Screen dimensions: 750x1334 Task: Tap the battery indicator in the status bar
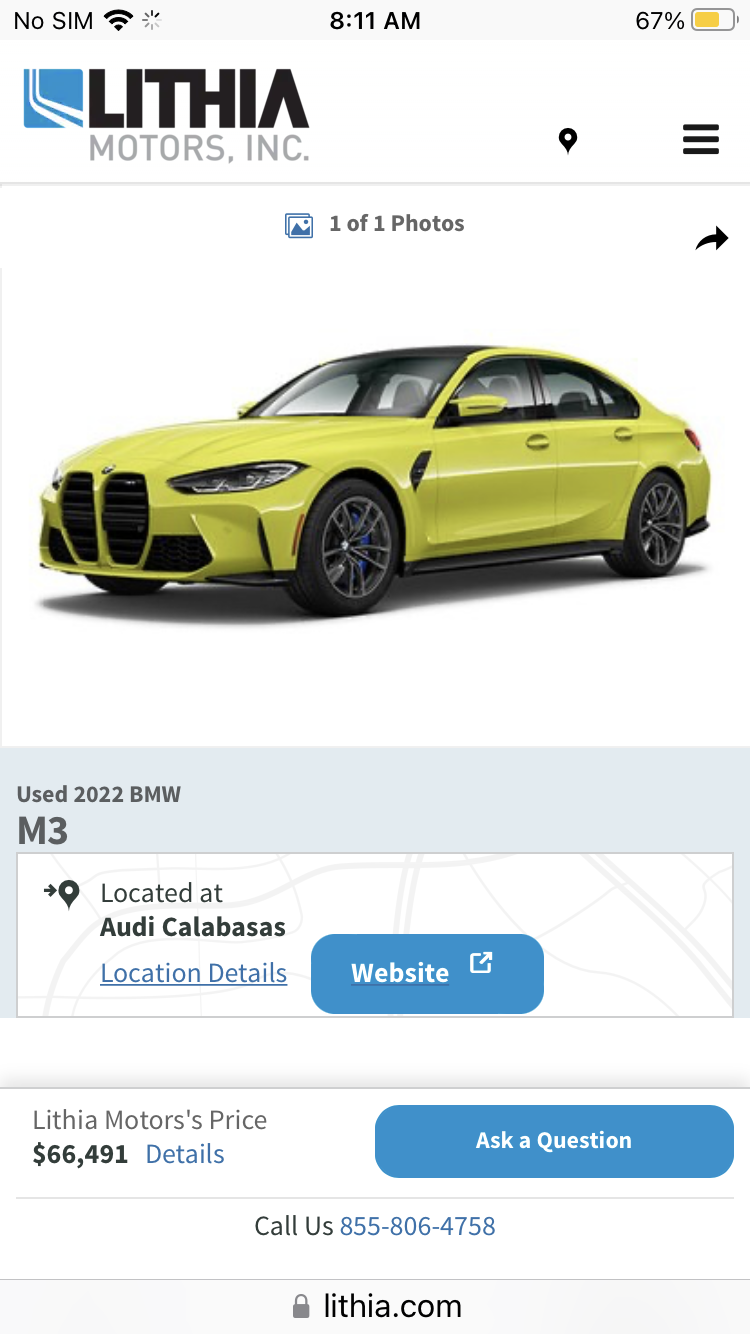(x=714, y=20)
